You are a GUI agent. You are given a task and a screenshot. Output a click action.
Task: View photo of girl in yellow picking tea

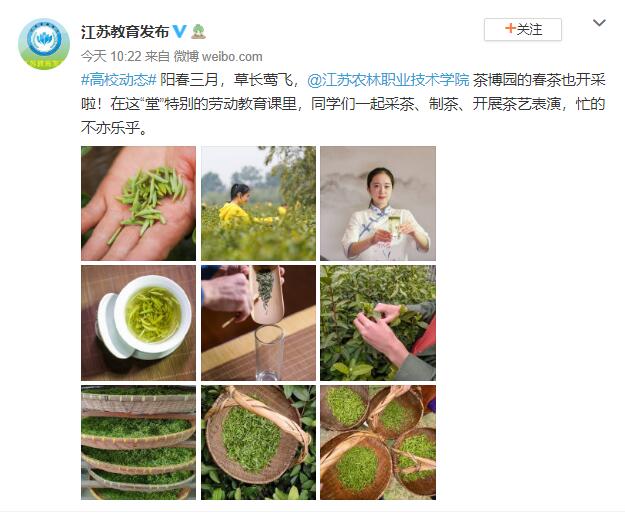[x=258, y=204]
